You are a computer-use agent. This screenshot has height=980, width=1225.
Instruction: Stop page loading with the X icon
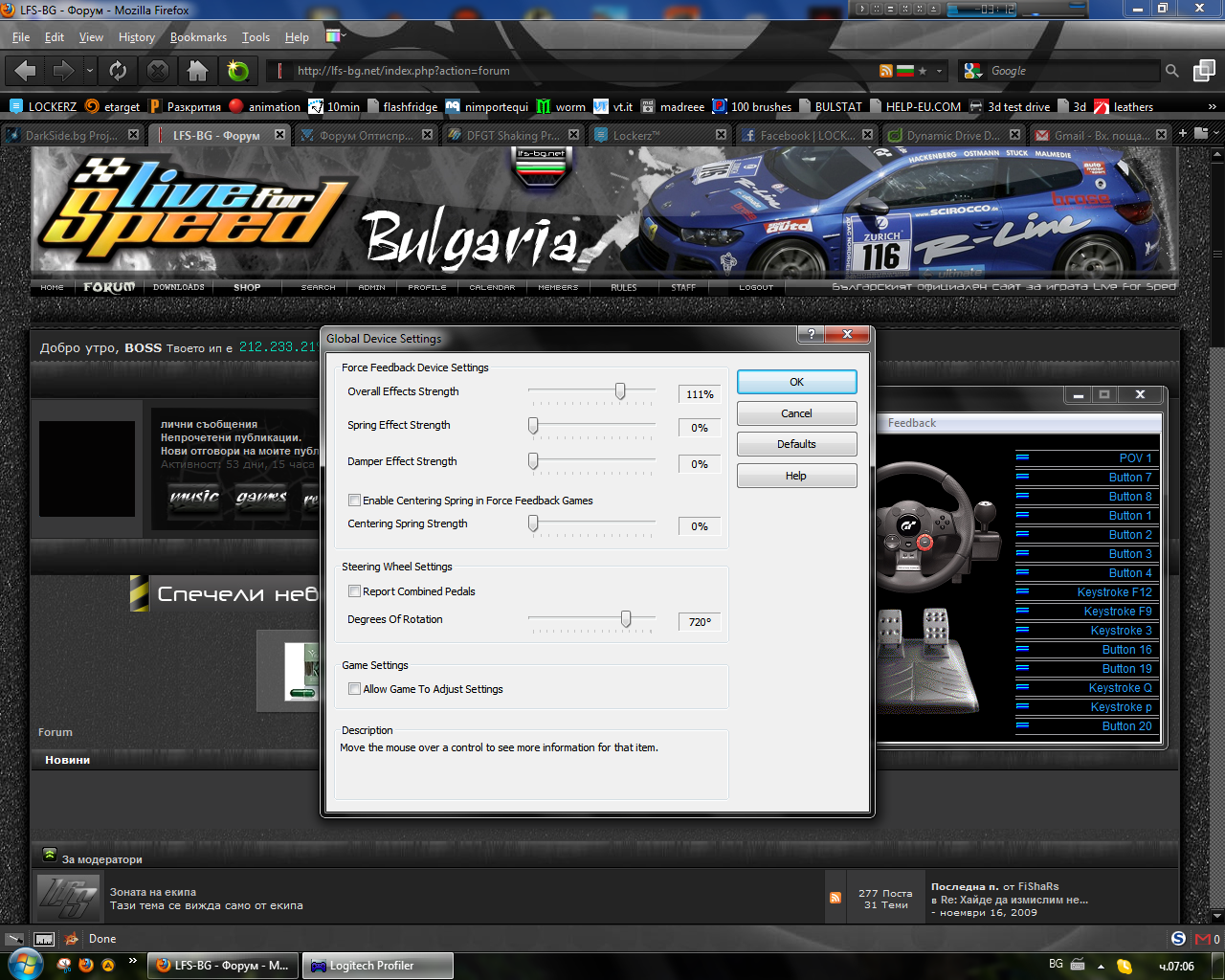158,70
